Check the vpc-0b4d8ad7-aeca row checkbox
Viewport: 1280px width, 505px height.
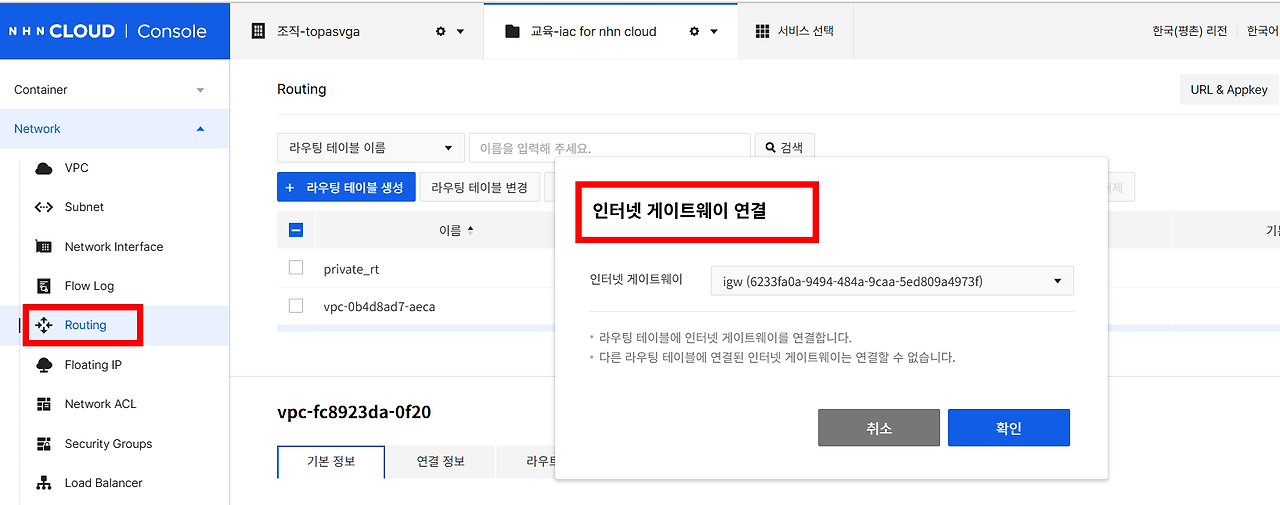click(296, 306)
